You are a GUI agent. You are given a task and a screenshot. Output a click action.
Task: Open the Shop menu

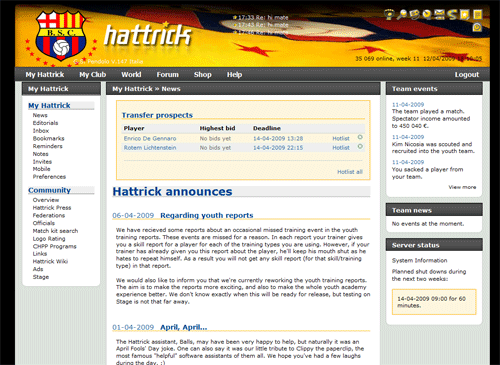pos(203,75)
